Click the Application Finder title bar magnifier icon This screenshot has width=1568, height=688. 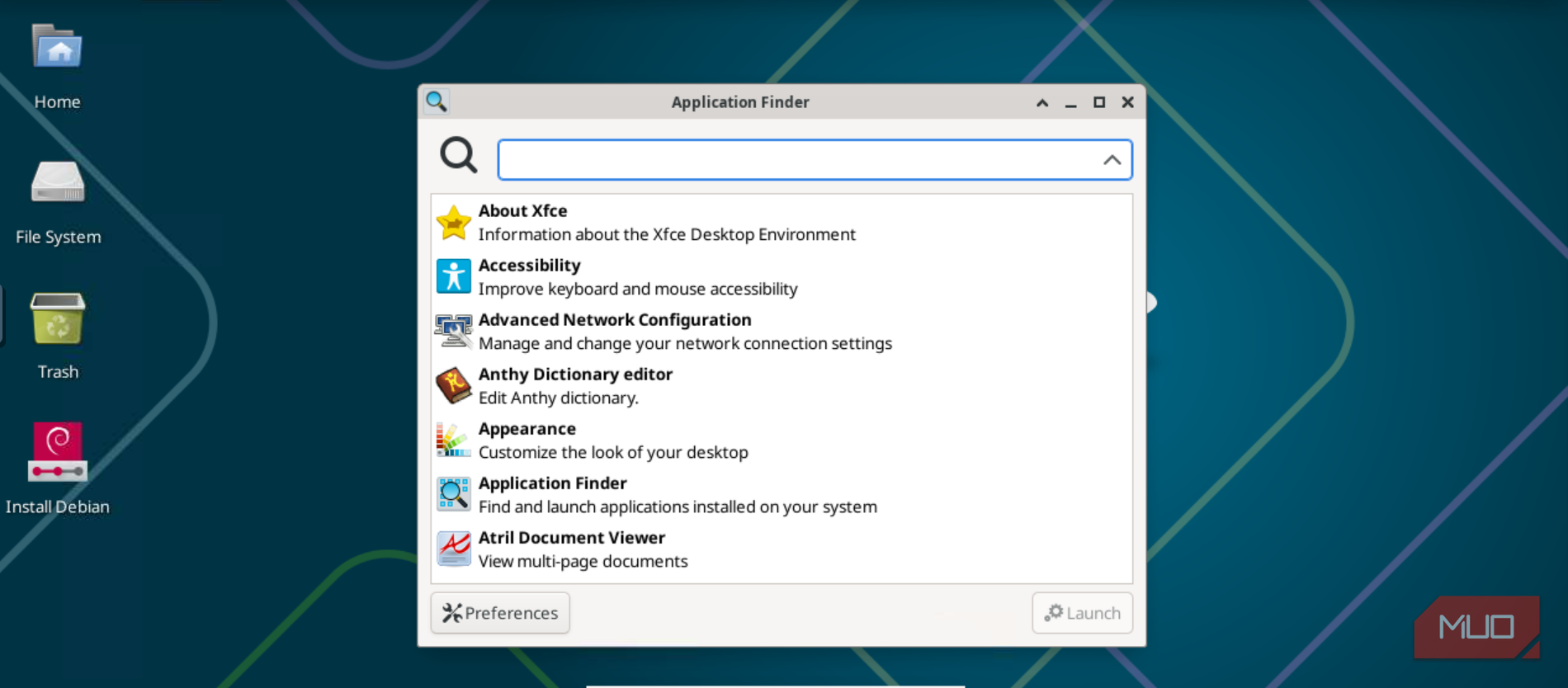pos(437,101)
